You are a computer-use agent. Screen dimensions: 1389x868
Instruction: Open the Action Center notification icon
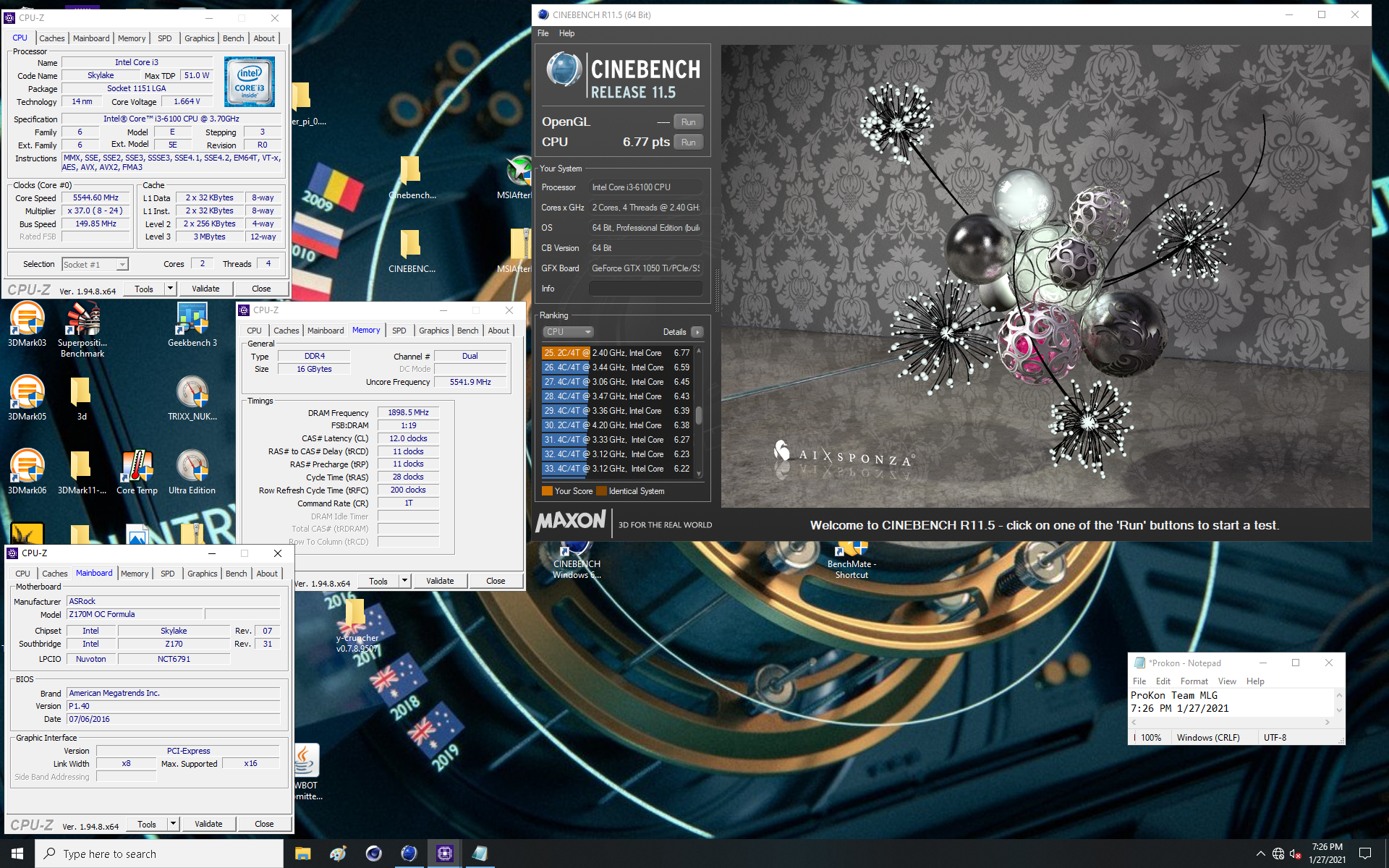point(1365,854)
